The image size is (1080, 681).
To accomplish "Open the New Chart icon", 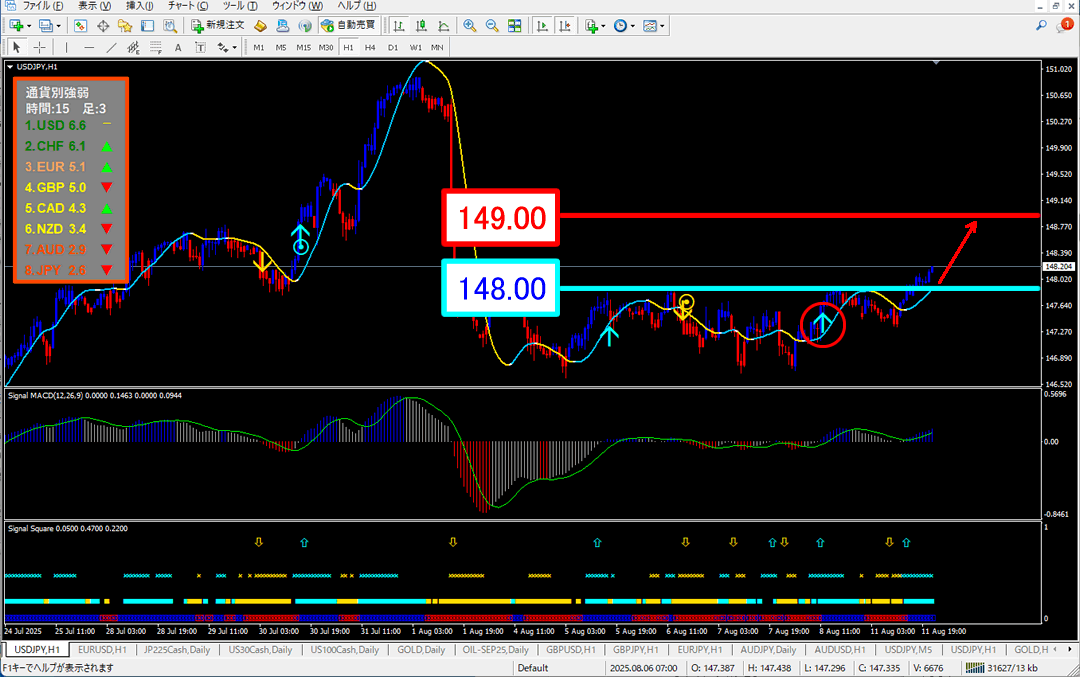I will point(16,25).
